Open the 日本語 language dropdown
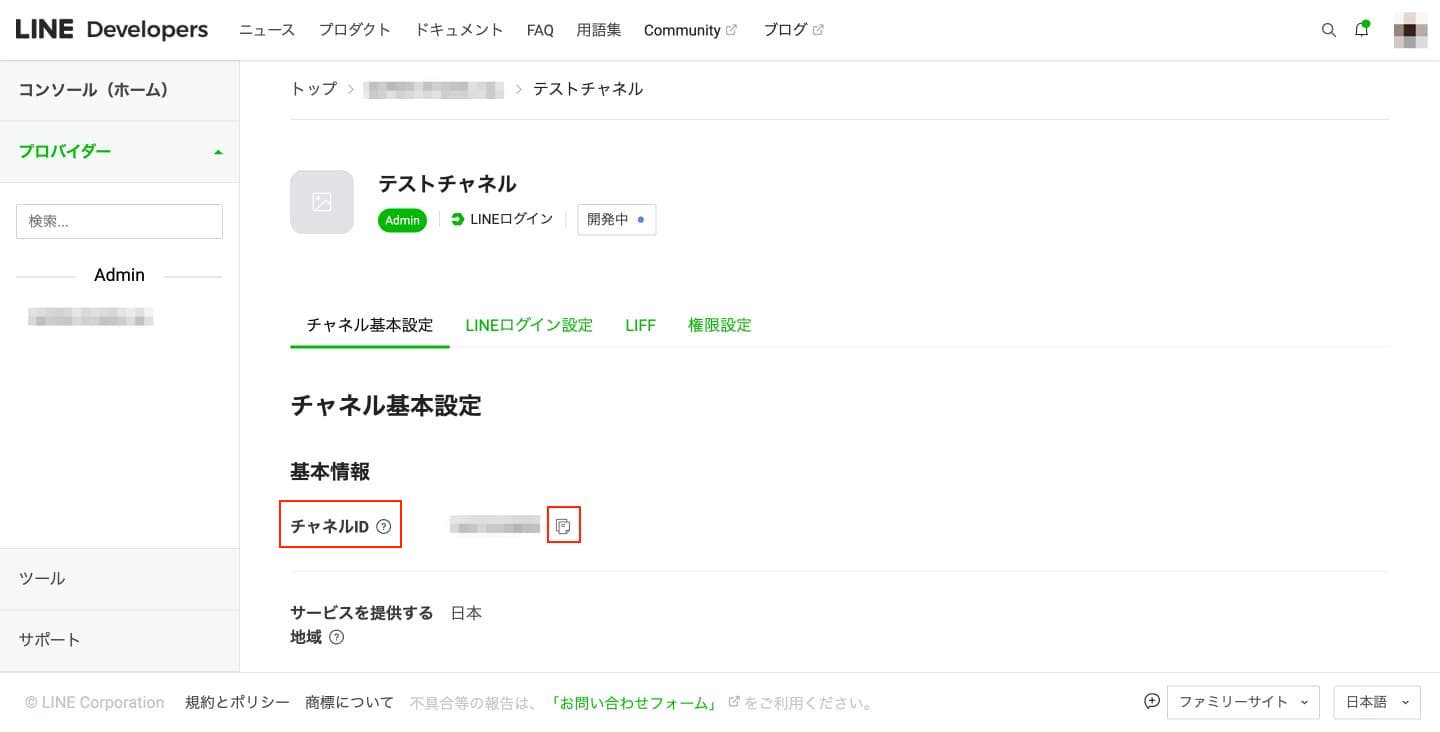1440x732 pixels. (1377, 702)
